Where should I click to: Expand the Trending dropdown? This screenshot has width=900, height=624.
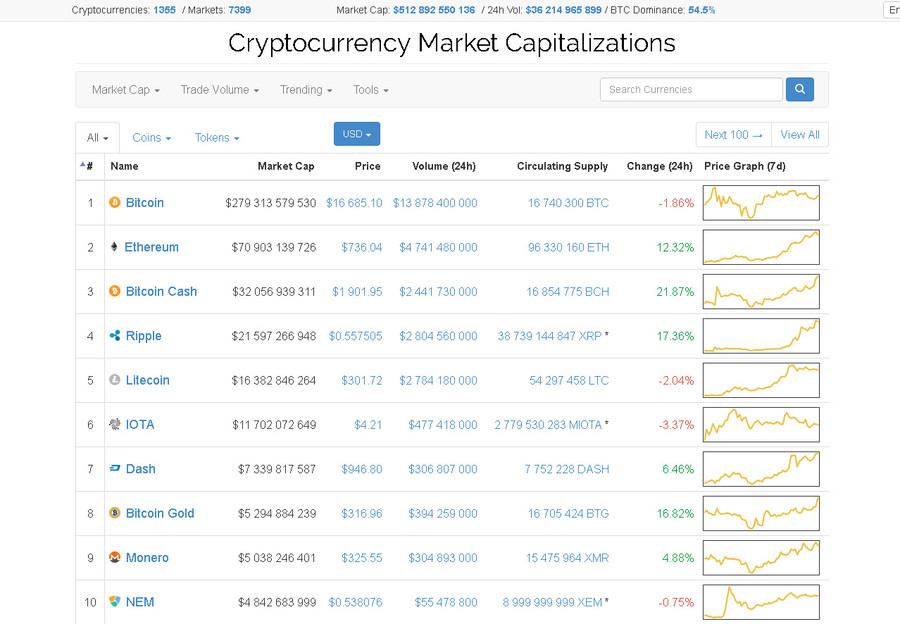pos(306,90)
